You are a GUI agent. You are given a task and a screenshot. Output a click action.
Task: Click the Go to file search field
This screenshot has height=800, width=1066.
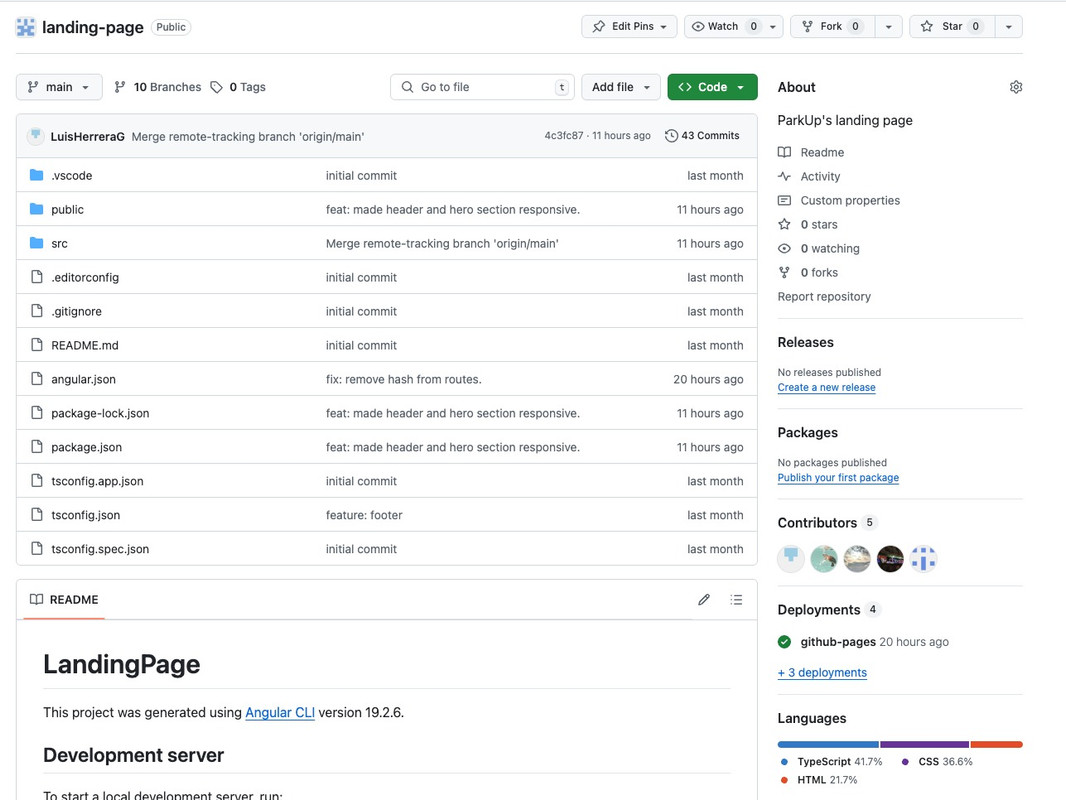(482, 87)
